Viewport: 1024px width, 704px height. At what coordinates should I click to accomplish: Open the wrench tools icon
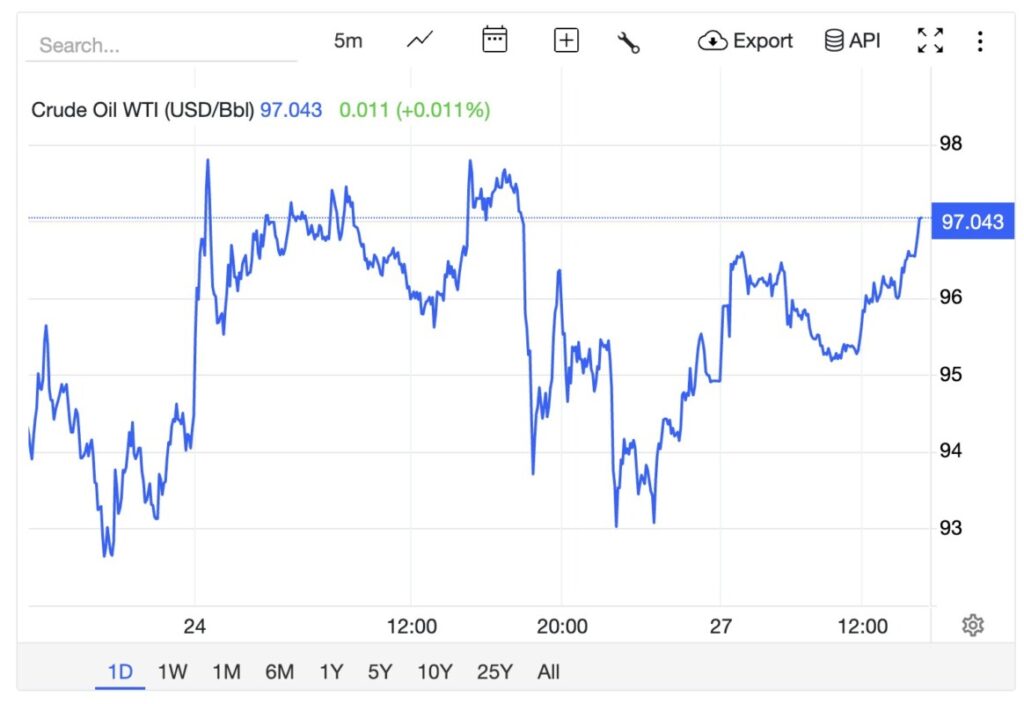click(x=628, y=42)
